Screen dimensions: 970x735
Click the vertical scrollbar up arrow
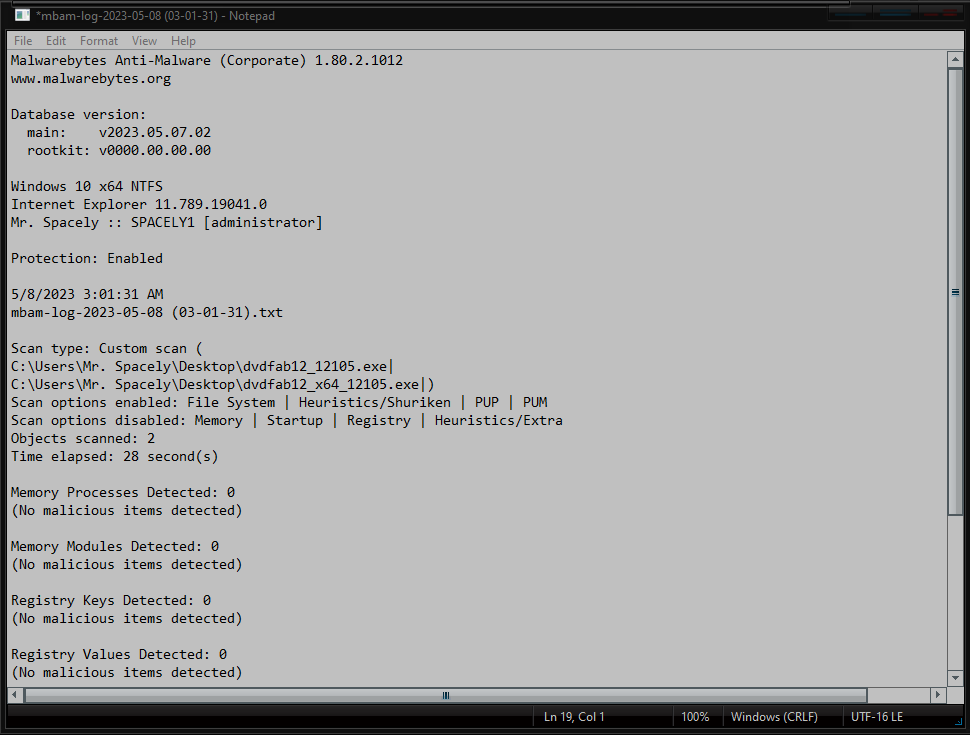tap(955, 60)
